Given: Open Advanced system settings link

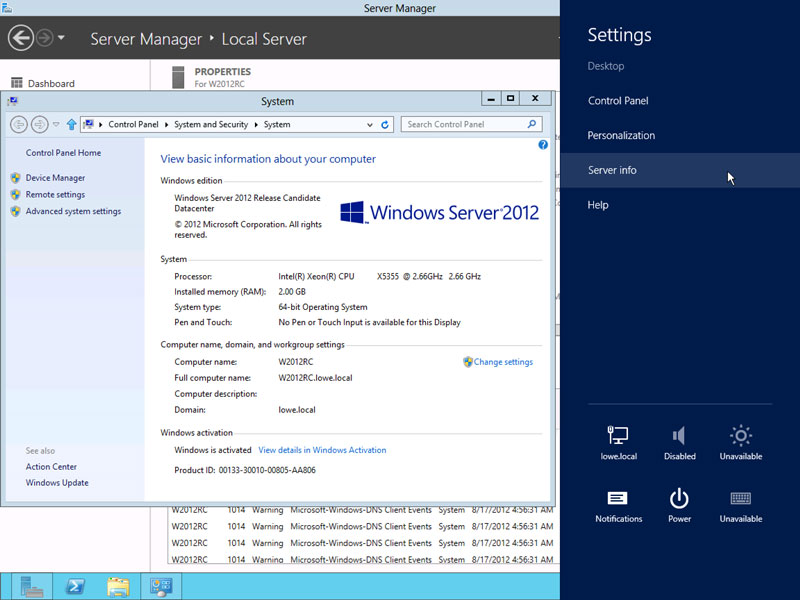Looking at the screenshot, I should 73,211.
